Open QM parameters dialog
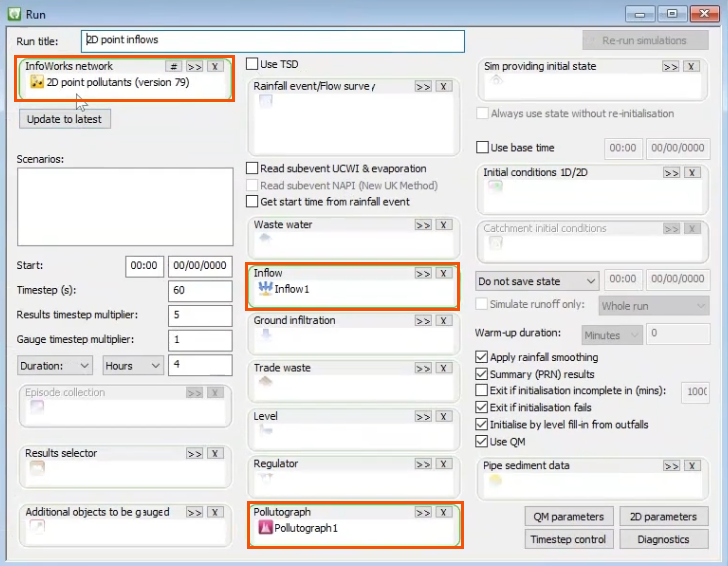 click(x=569, y=516)
